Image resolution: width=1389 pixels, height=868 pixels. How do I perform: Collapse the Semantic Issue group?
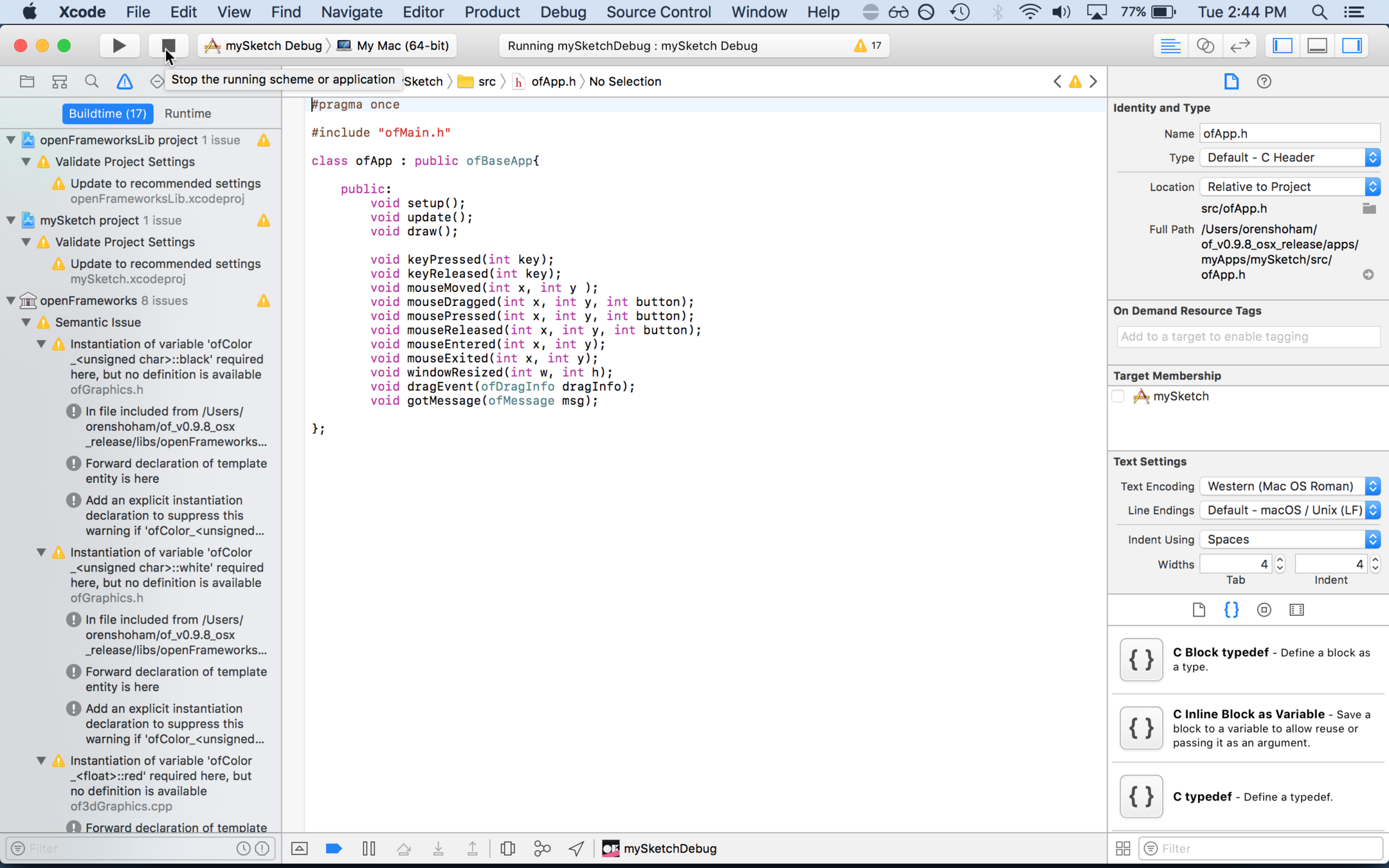[x=26, y=323]
